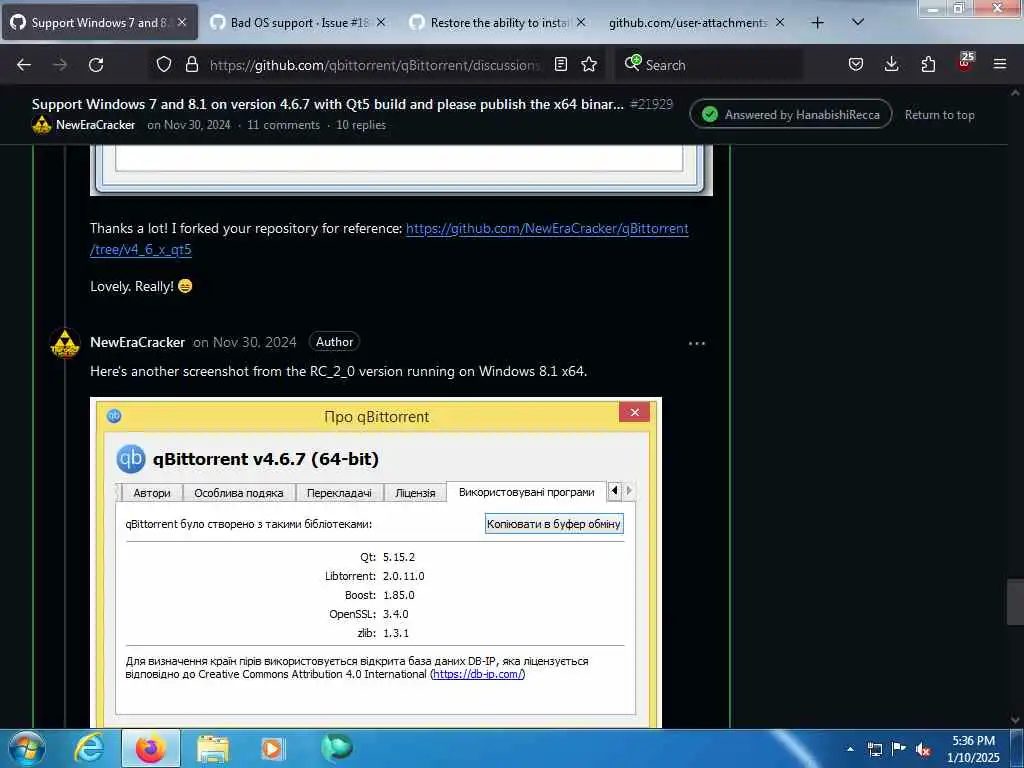Click the page vertical scrollbar thumb
This screenshot has width=1024, height=768.
1015,601
